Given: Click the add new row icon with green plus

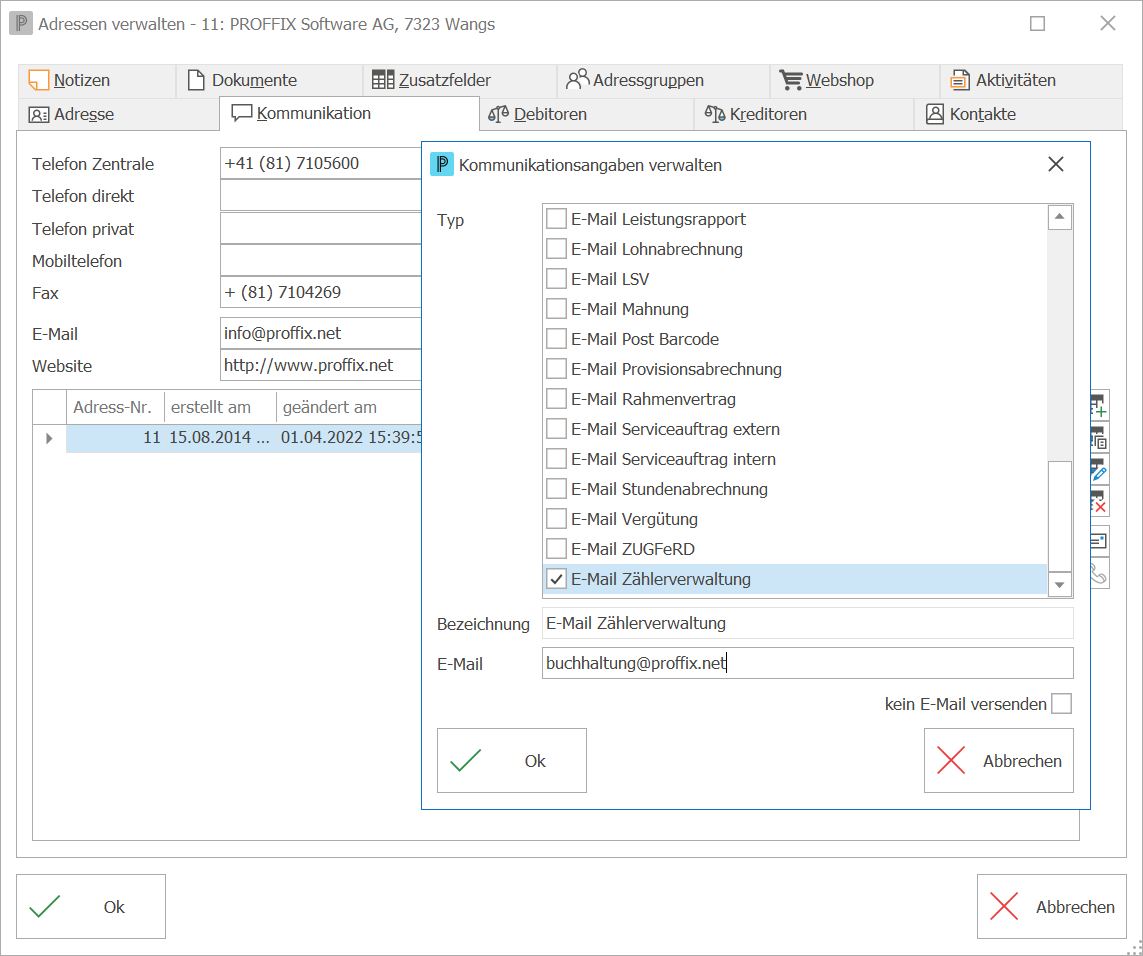Looking at the screenshot, I should (x=1099, y=405).
